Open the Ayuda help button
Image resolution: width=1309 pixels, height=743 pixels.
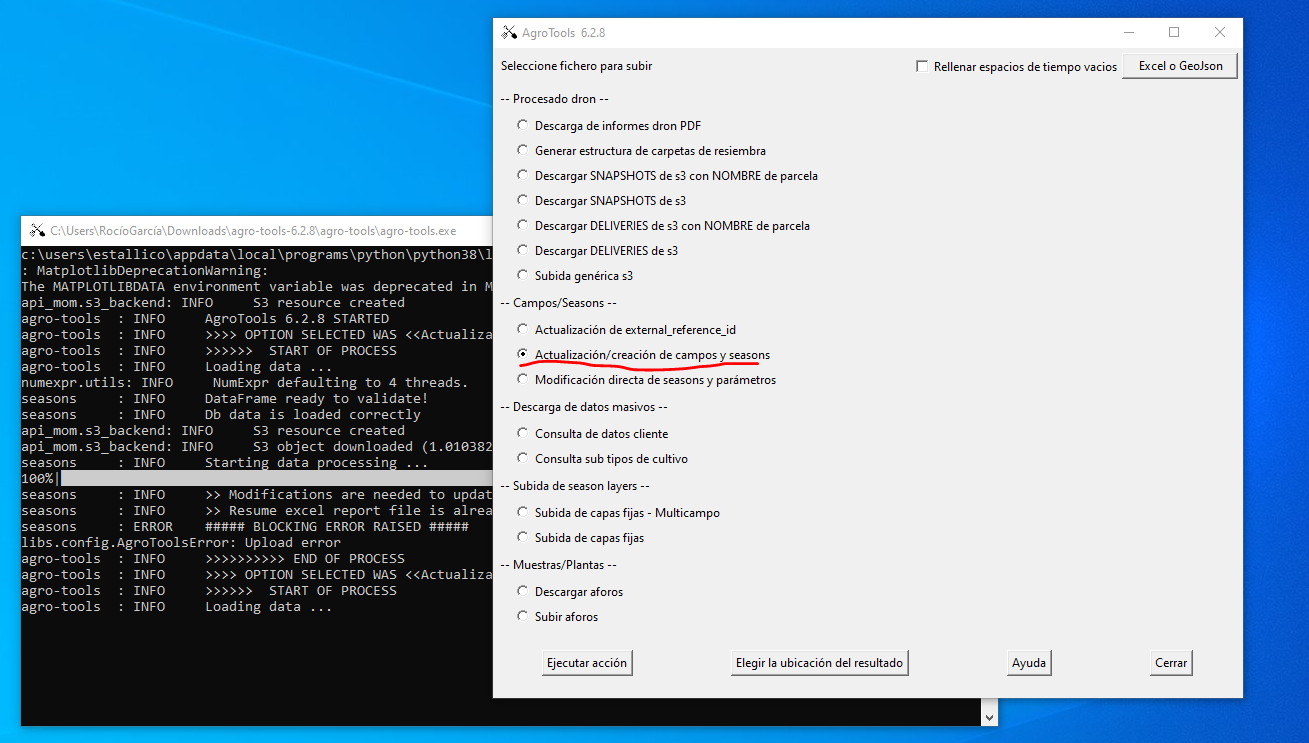point(1029,663)
